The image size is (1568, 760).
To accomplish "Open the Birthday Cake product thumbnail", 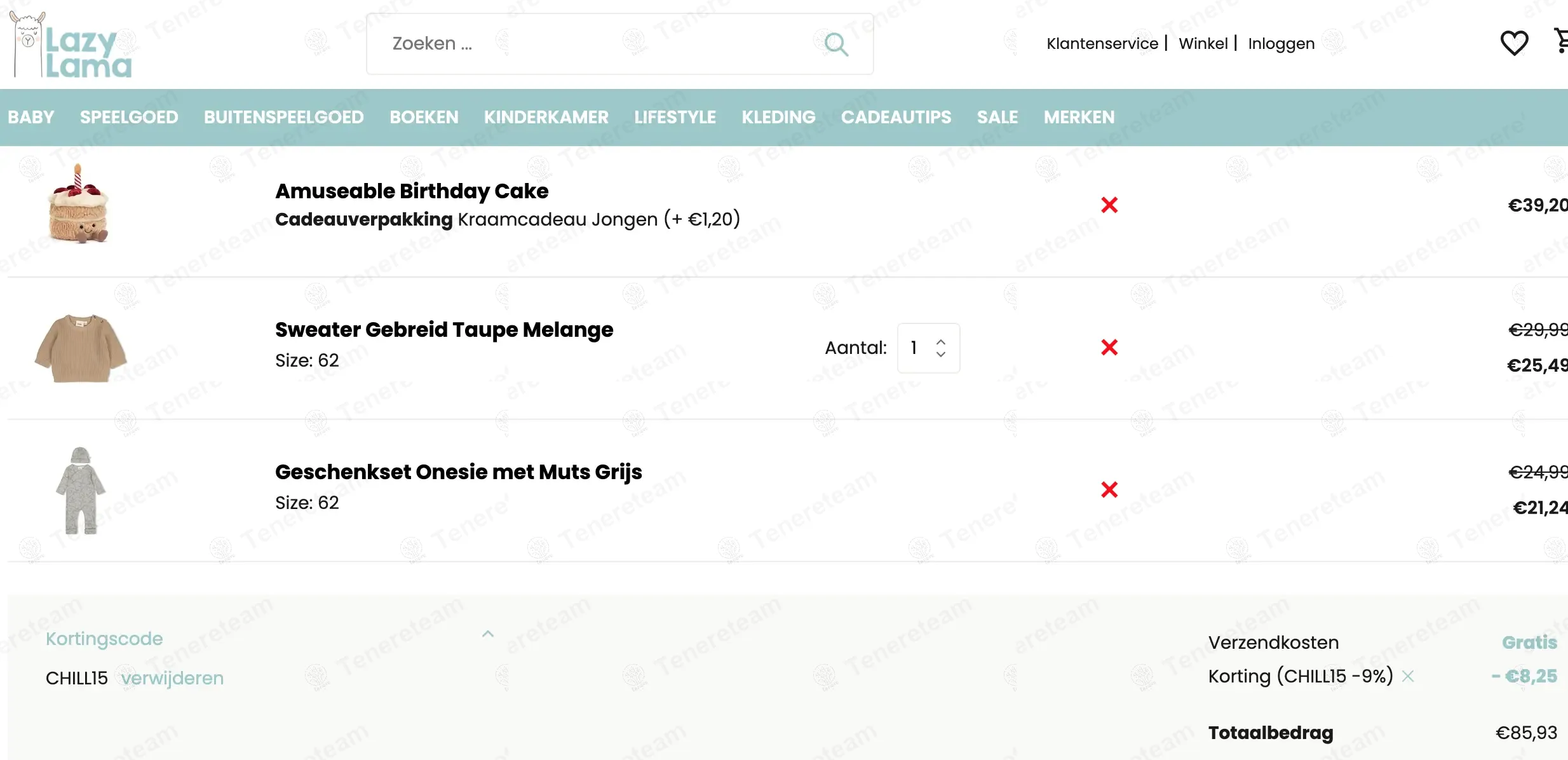I will click(x=79, y=204).
